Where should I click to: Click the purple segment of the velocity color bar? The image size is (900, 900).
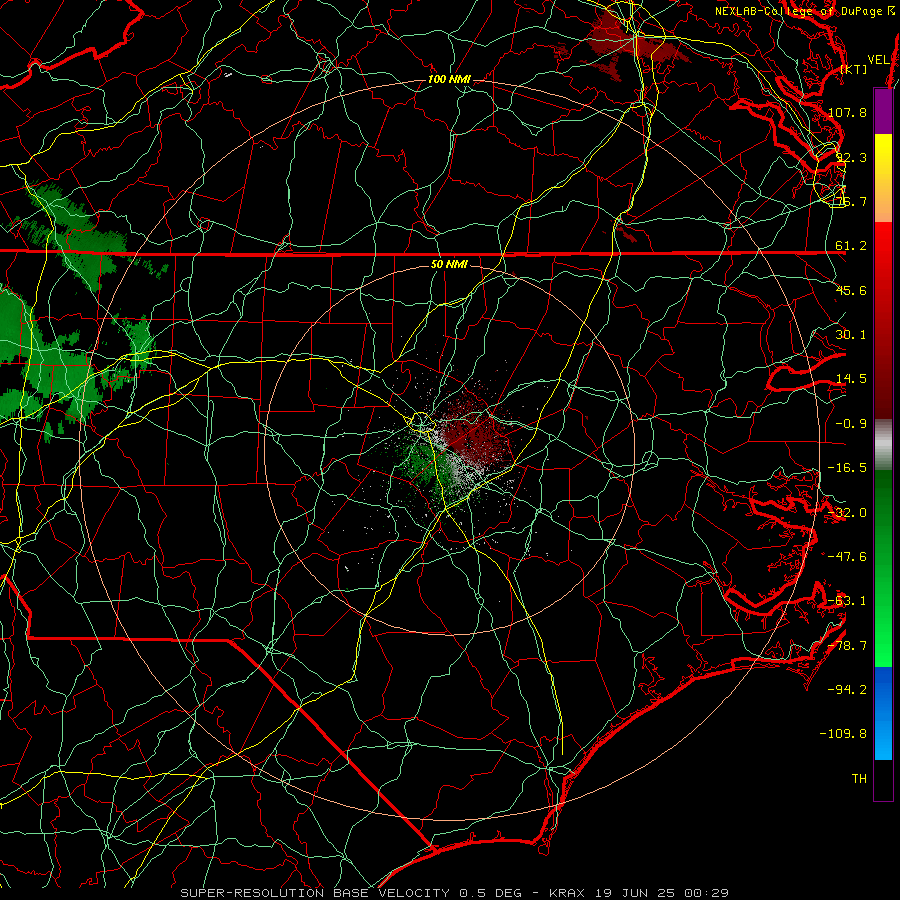pyautogui.click(x=883, y=111)
